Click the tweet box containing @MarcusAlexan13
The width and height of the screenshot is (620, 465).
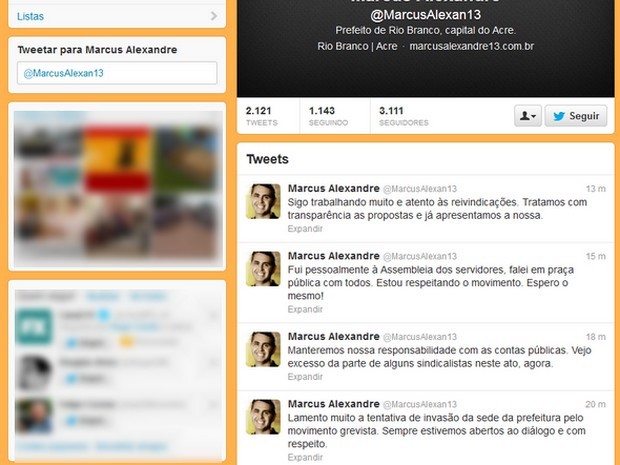[x=117, y=73]
